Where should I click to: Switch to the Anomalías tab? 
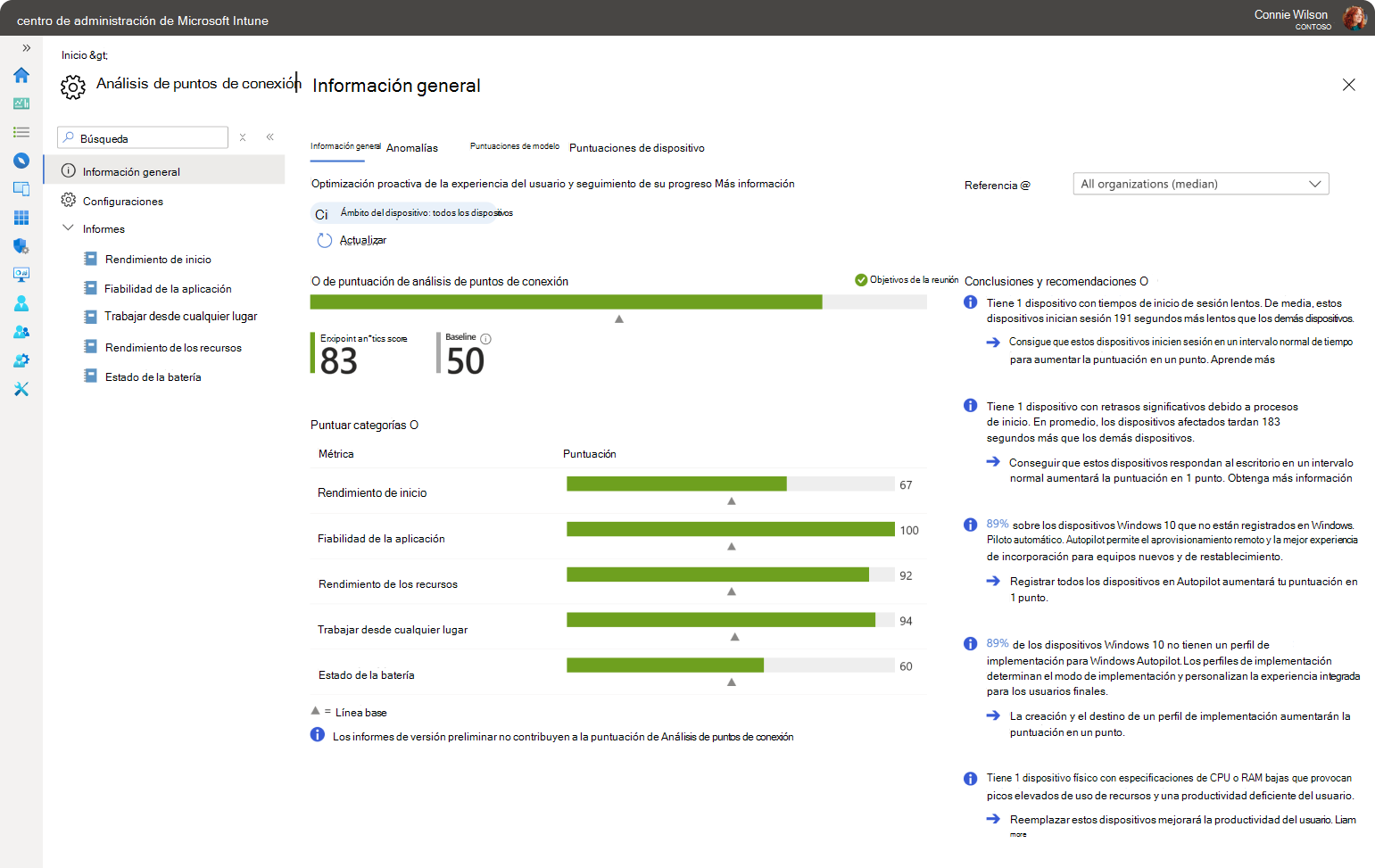click(412, 147)
